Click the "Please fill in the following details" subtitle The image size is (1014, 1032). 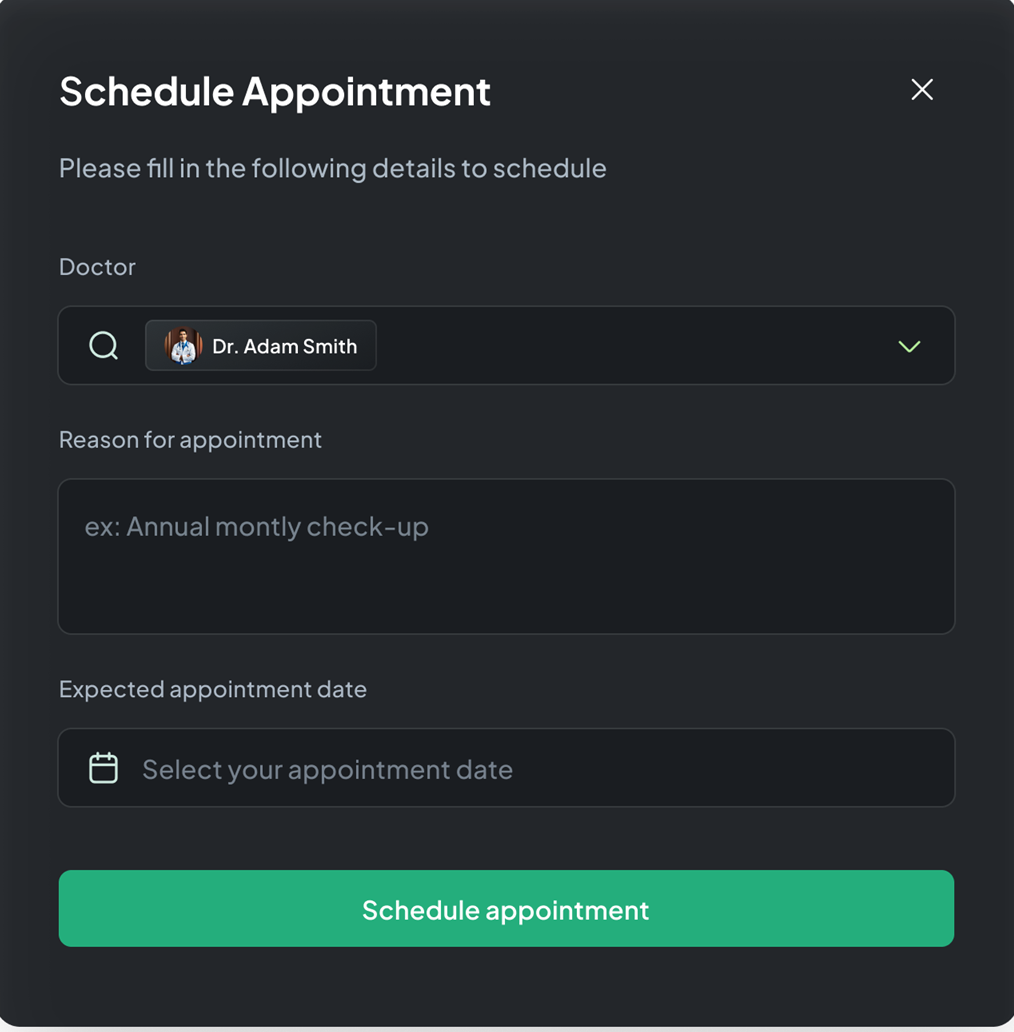332,168
